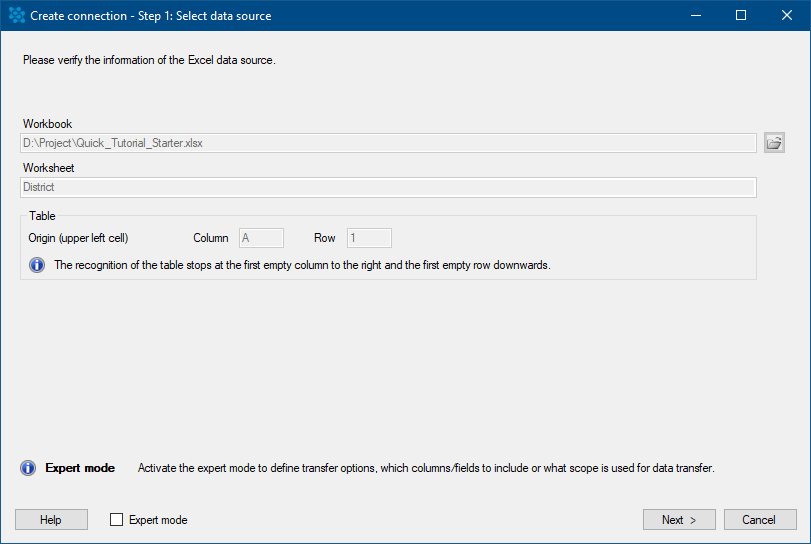Click the blue info icon in the Table group
The width and height of the screenshot is (811, 544).
37,265
